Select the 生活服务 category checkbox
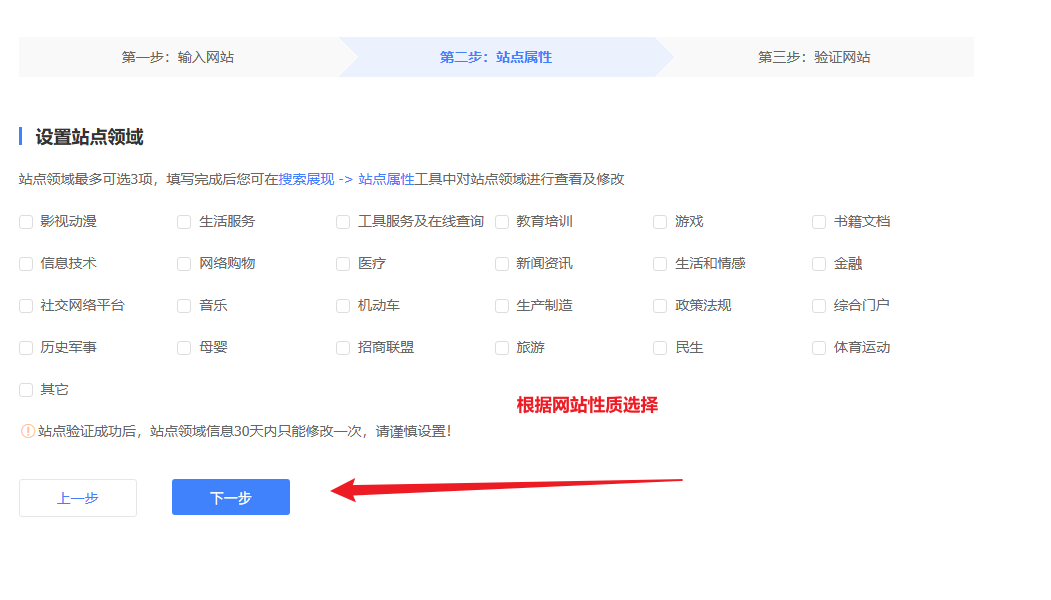This screenshot has height=600, width=1051. pos(184,222)
